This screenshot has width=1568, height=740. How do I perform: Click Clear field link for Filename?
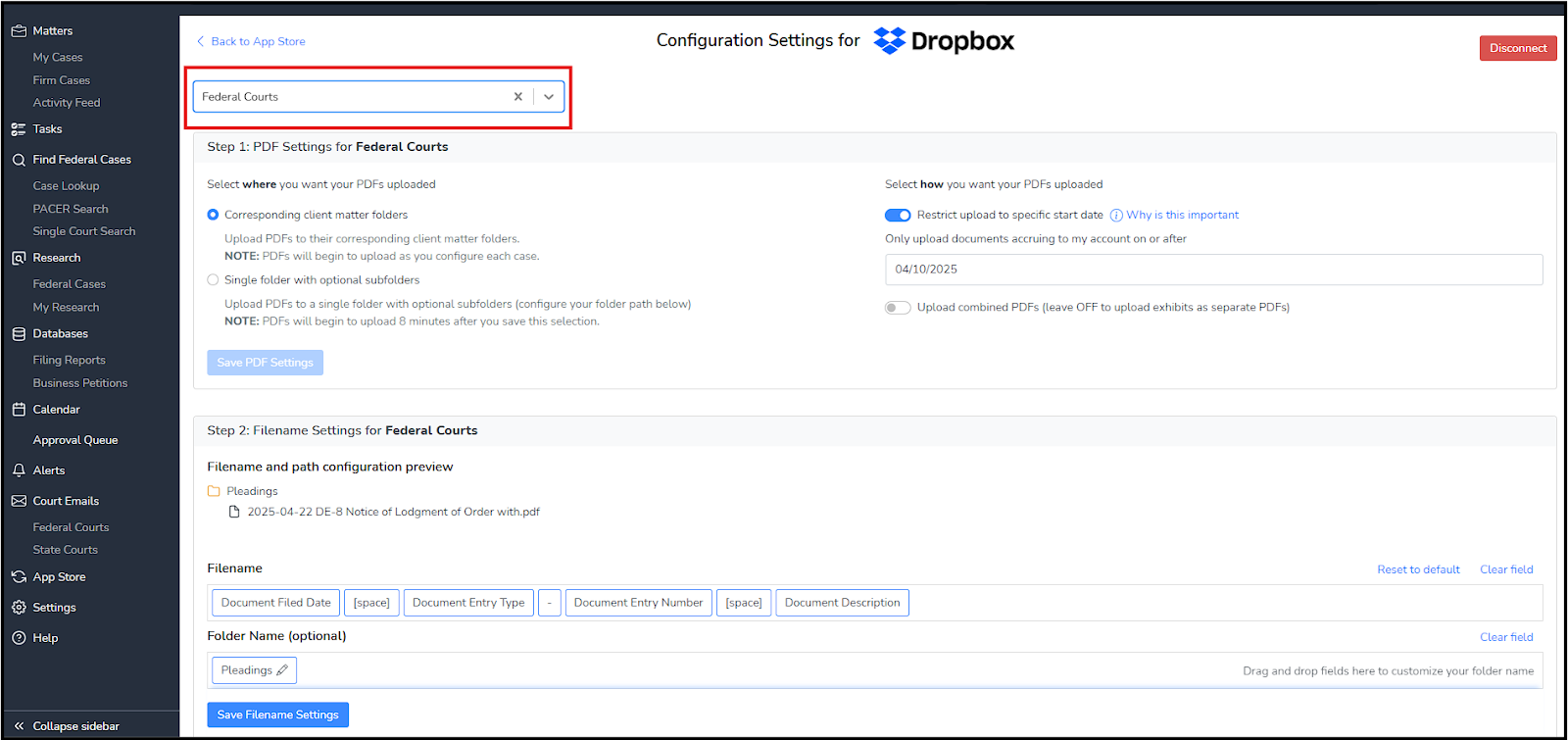point(1506,569)
